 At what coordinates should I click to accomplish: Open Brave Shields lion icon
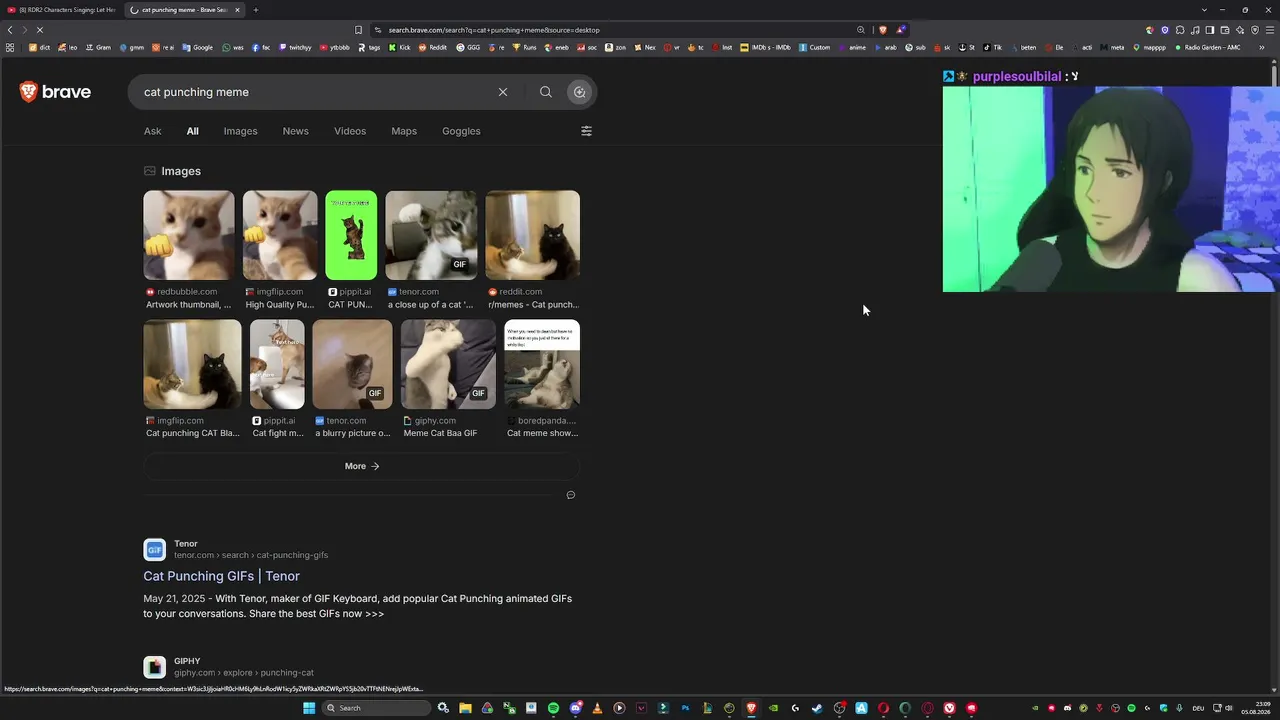[883, 30]
